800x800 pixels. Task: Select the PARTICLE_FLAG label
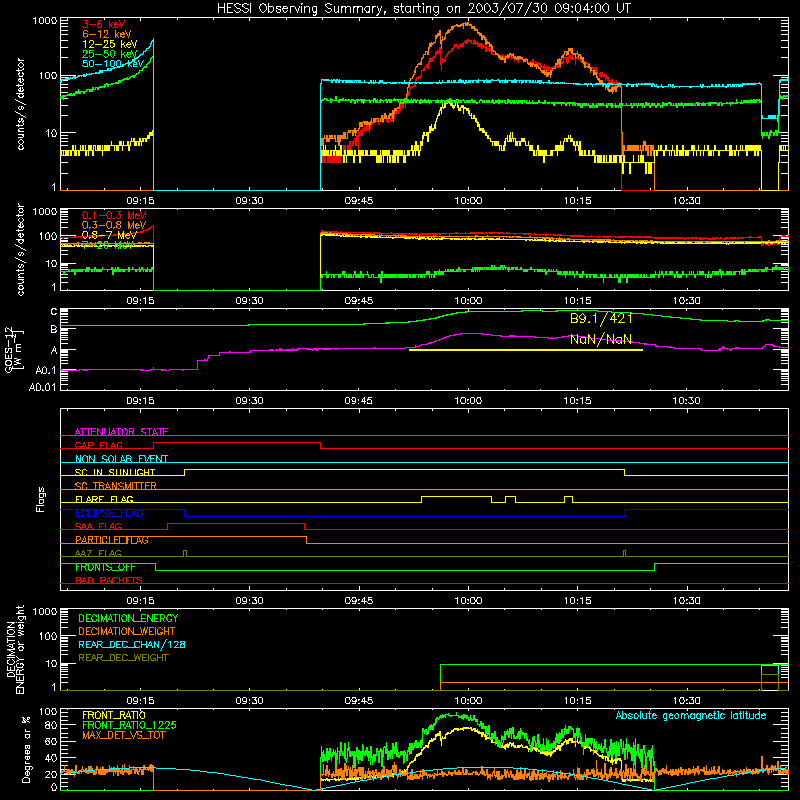tap(112, 540)
